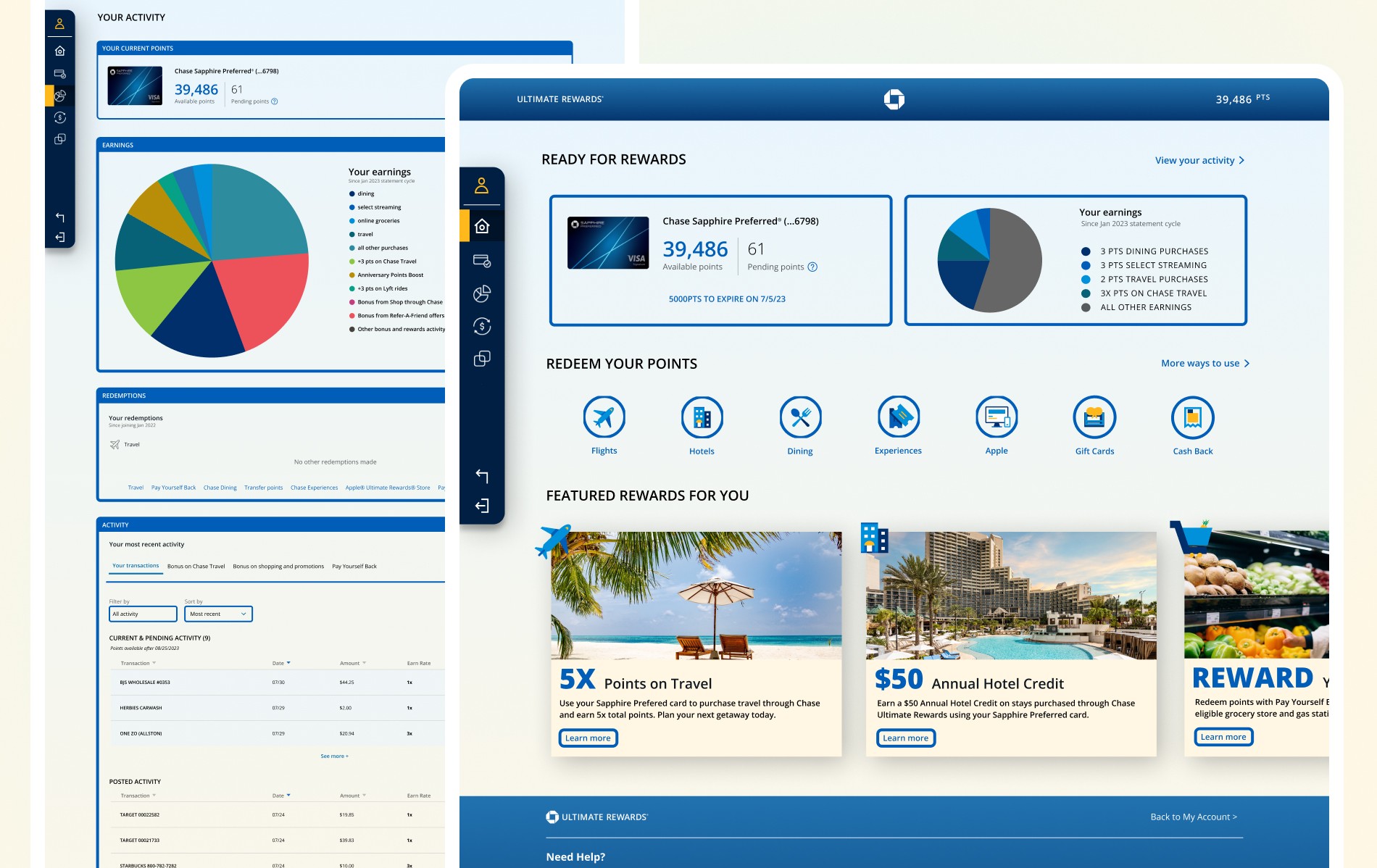Open the Most recent sort dropdown

218,614
